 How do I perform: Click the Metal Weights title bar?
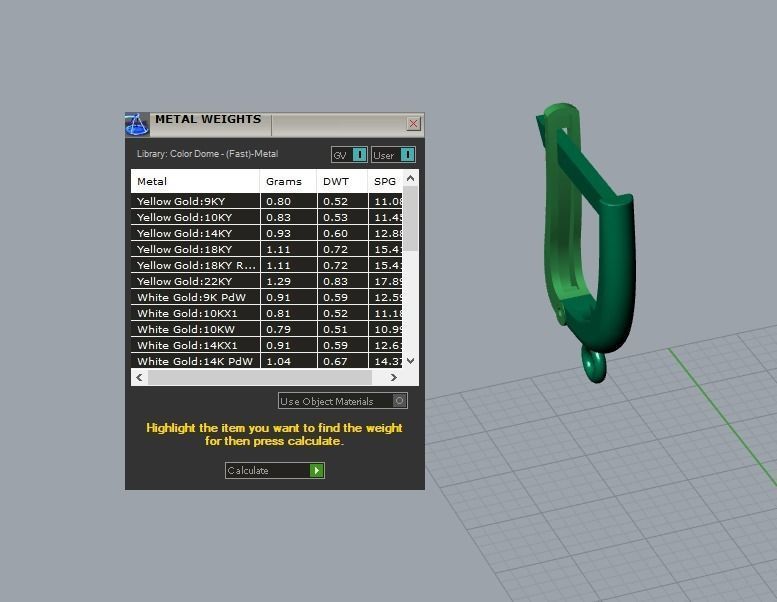[x=274, y=125]
